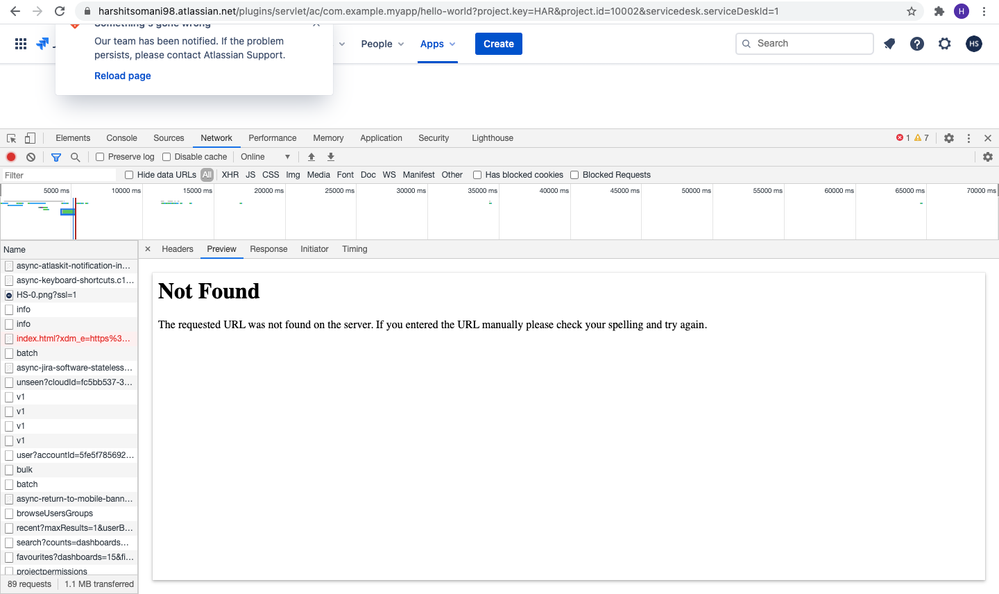The image size is (999, 594).
Task: Select the red index.html request row
Action: [69, 338]
